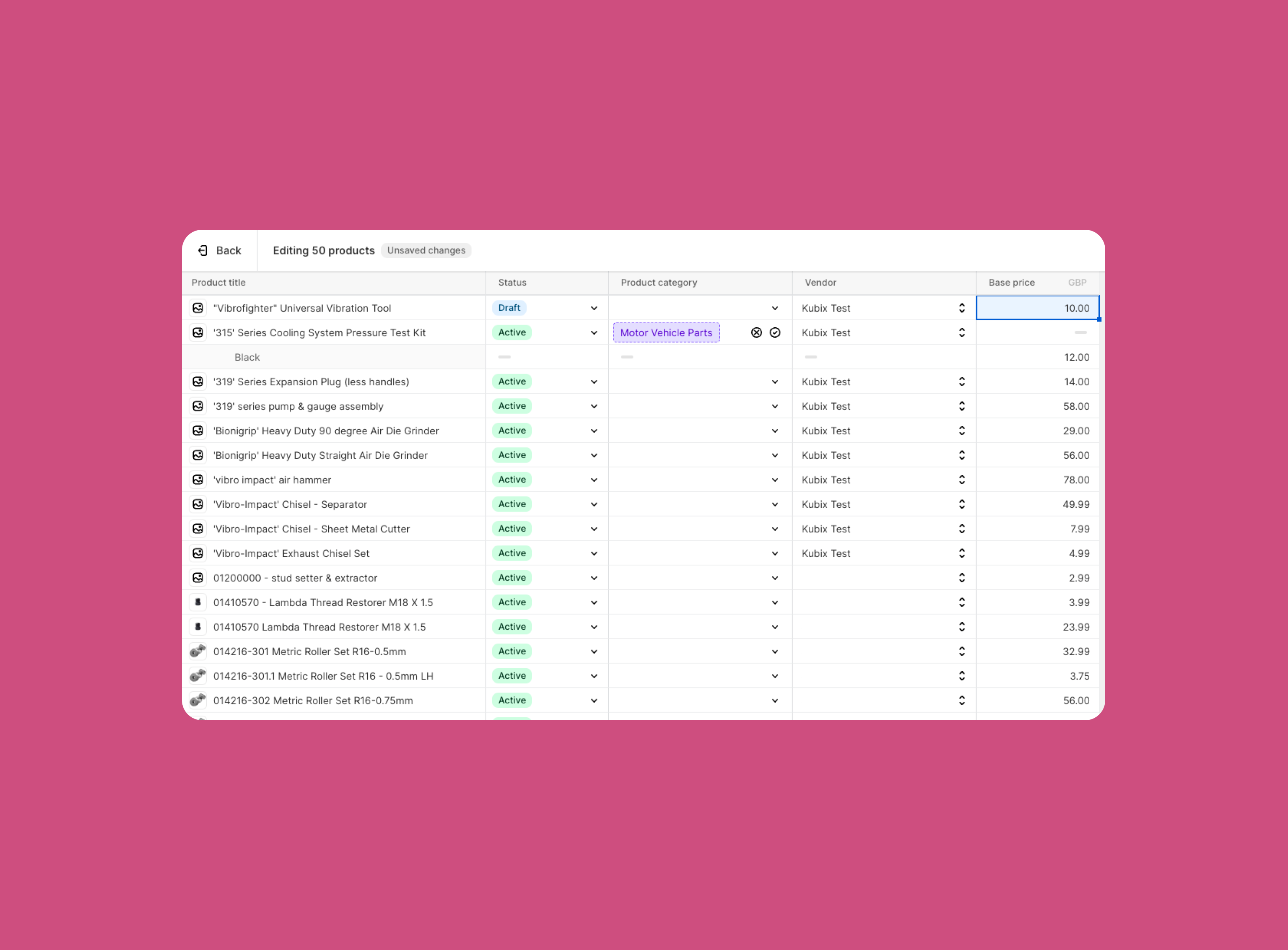
Task: Open the Product category dropdown for stud setter & extractor
Action: click(x=775, y=577)
